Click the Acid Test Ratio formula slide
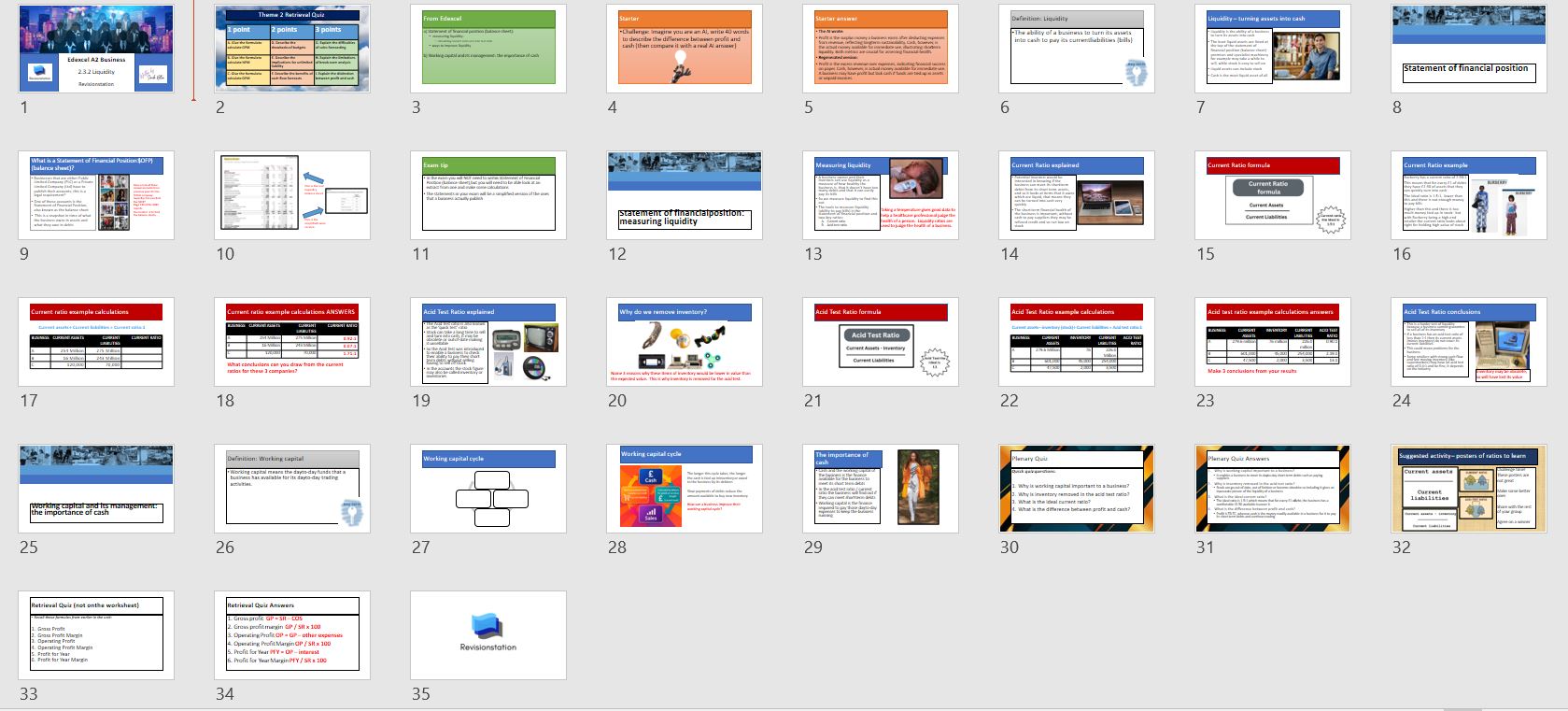This screenshot has width=1568, height=711. point(881,342)
